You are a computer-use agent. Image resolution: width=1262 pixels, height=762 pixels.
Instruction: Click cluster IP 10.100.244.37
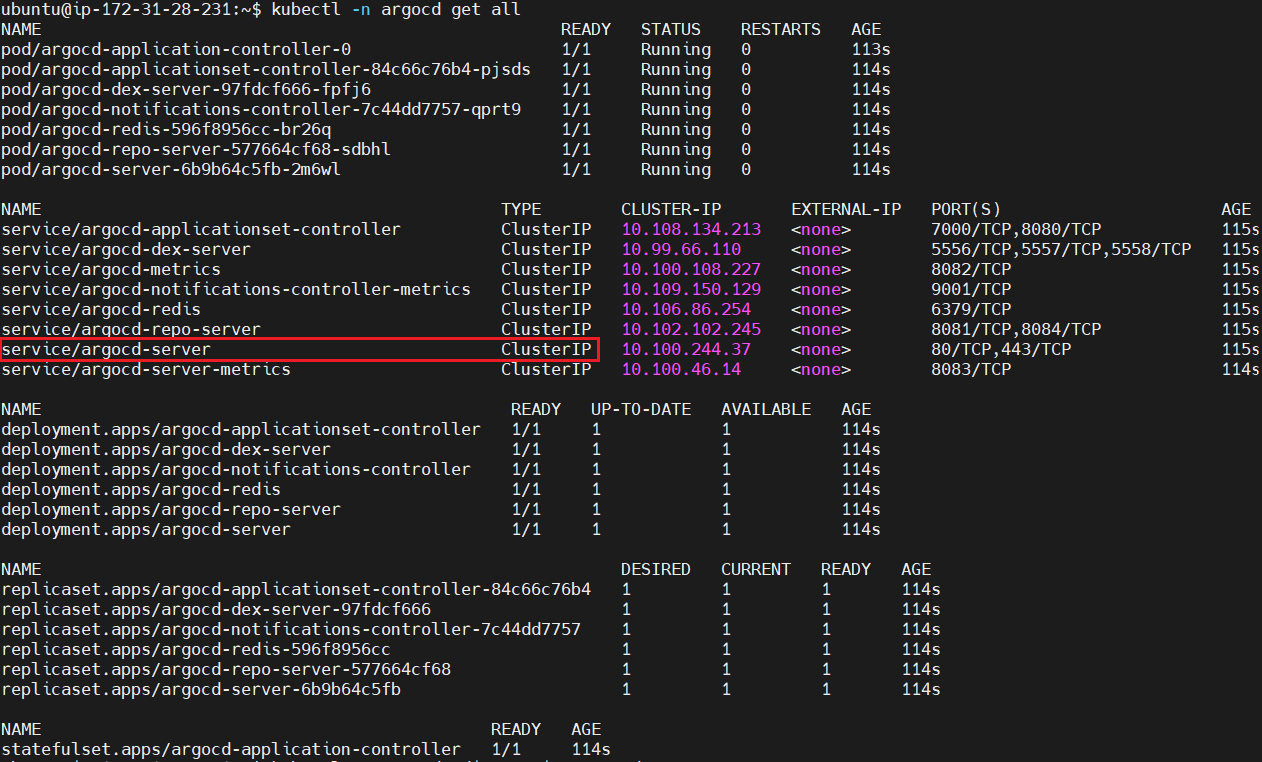(686, 349)
